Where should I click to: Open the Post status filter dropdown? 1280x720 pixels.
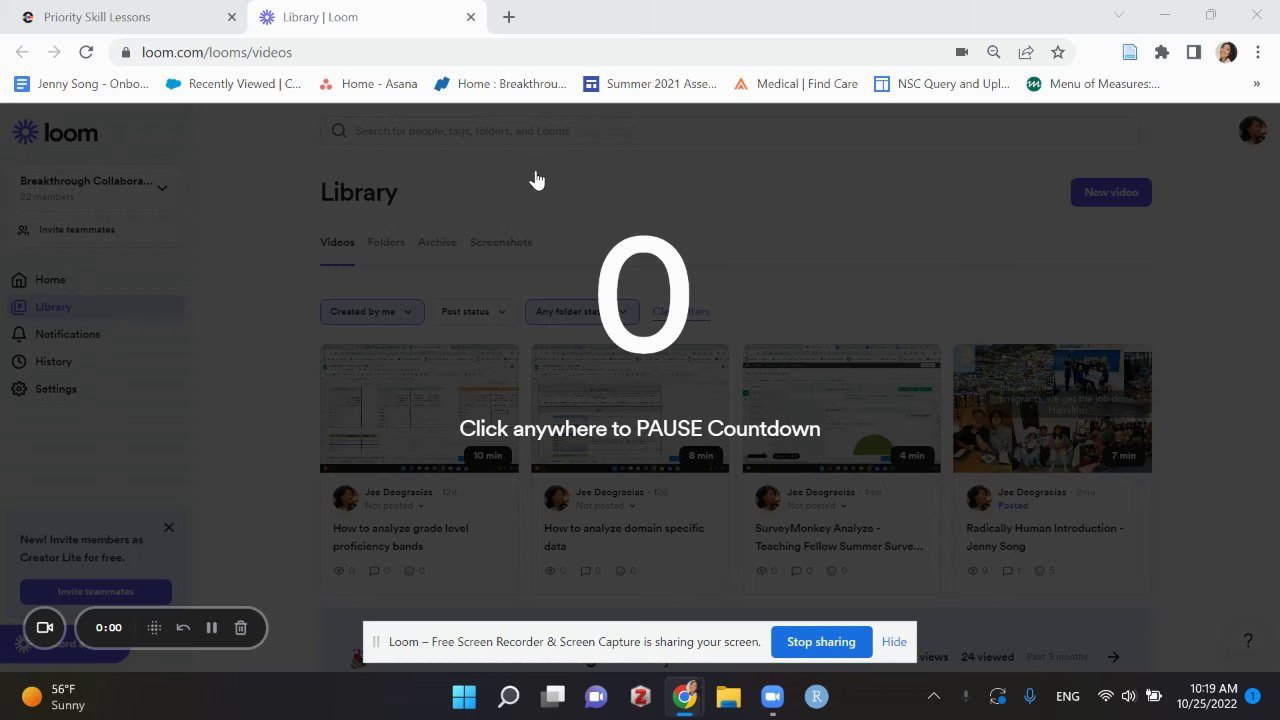(474, 312)
